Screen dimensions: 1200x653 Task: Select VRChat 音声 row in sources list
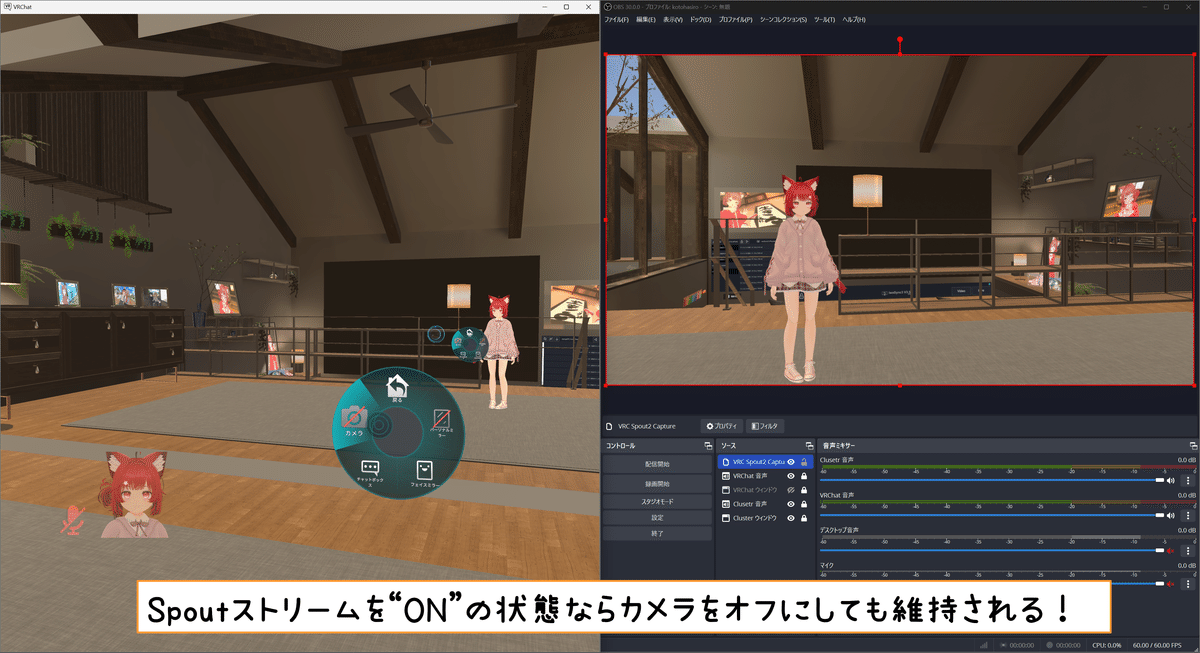point(765,476)
